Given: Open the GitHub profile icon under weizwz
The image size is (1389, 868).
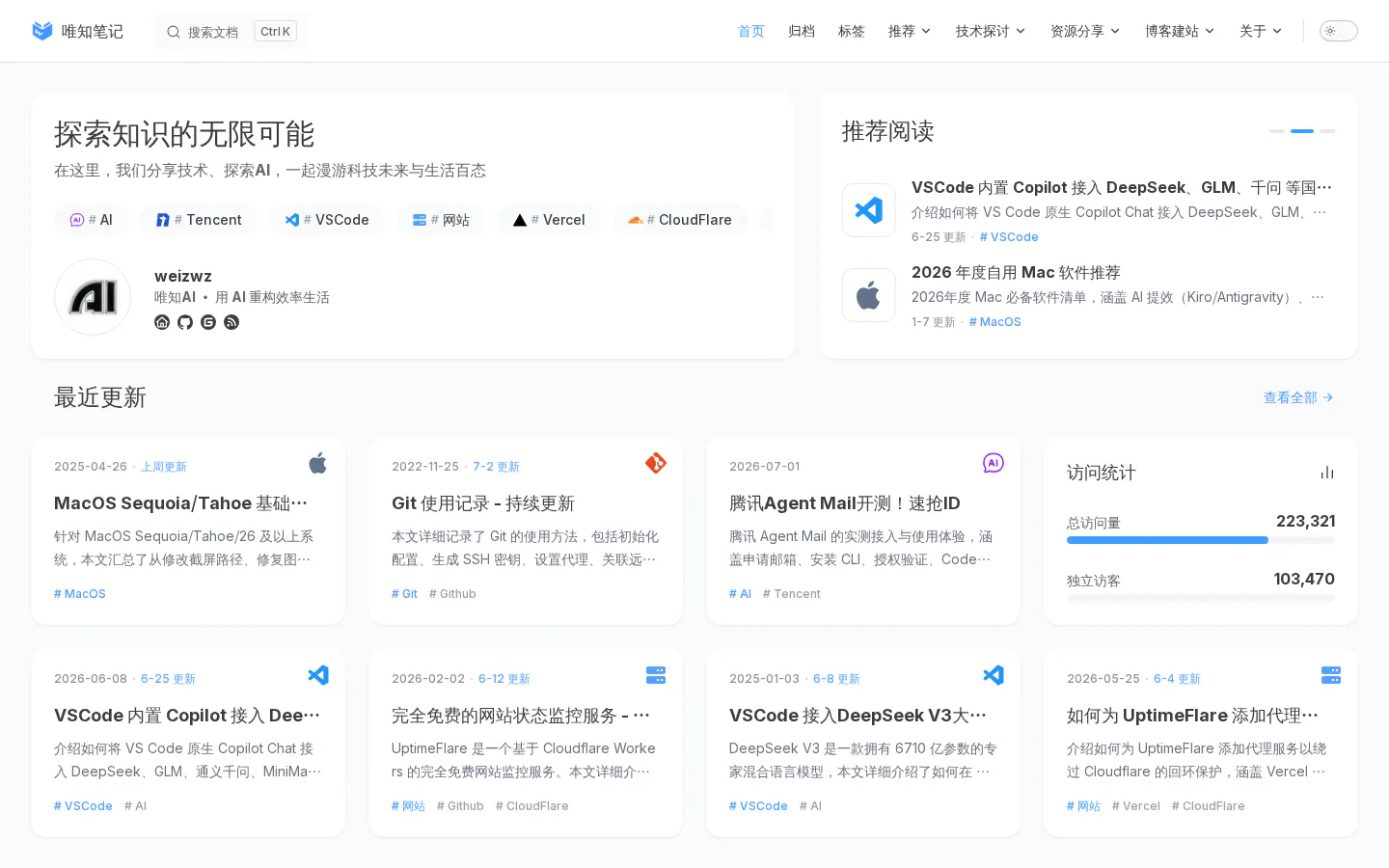Looking at the screenshot, I should tap(185, 322).
